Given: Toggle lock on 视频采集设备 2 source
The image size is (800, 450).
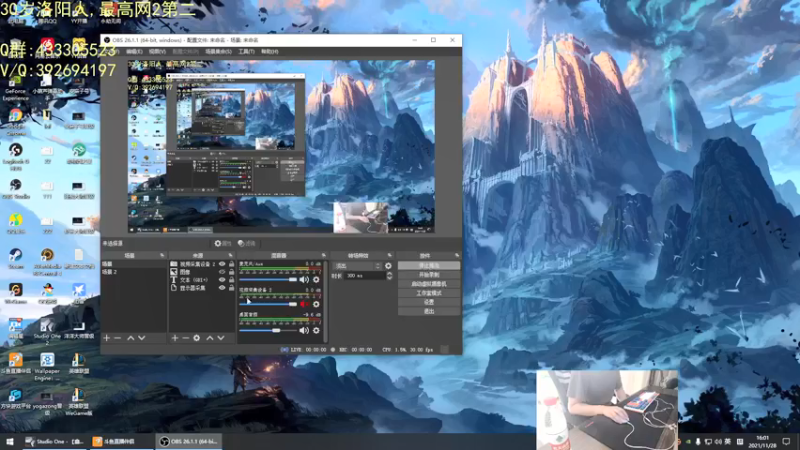Looking at the screenshot, I should [x=232, y=264].
